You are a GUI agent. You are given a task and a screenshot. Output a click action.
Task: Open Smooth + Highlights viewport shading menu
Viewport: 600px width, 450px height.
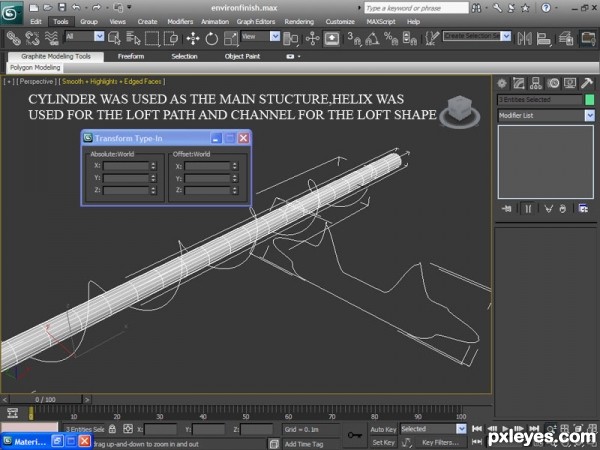112,82
